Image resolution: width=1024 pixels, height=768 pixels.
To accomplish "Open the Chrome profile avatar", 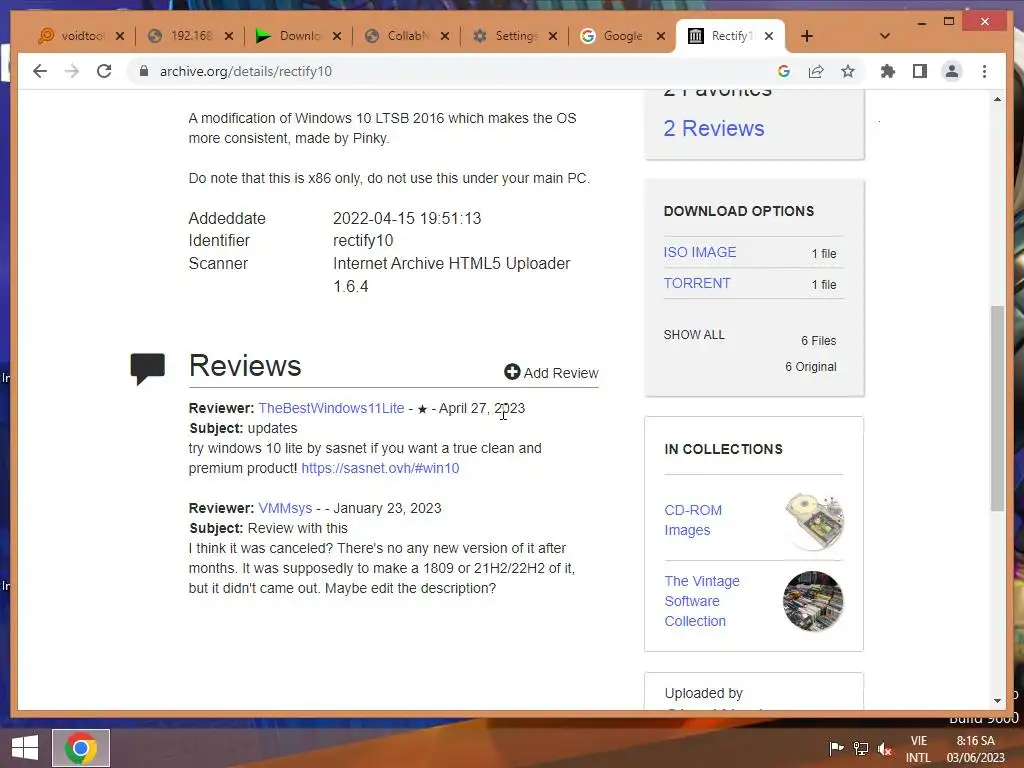I will click(x=952, y=71).
